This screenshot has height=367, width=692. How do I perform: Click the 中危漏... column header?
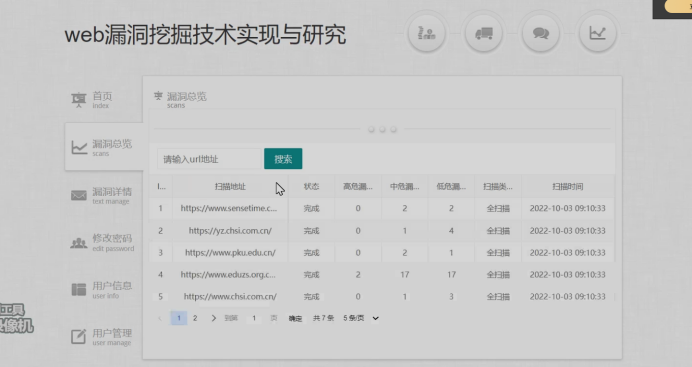click(405, 187)
